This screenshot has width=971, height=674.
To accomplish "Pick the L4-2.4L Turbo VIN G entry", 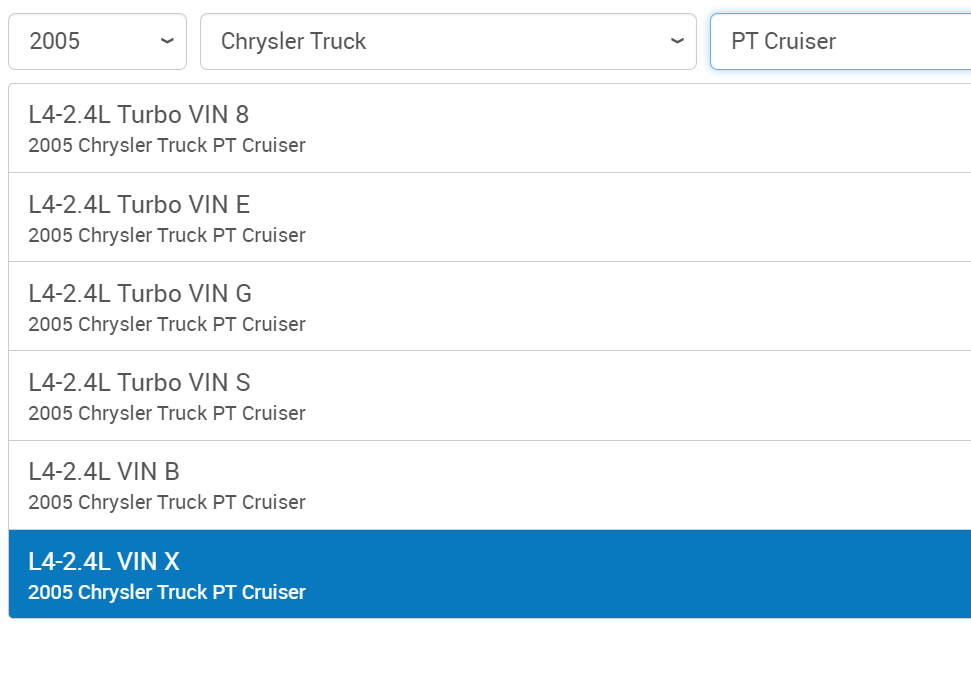I will [x=140, y=294].
